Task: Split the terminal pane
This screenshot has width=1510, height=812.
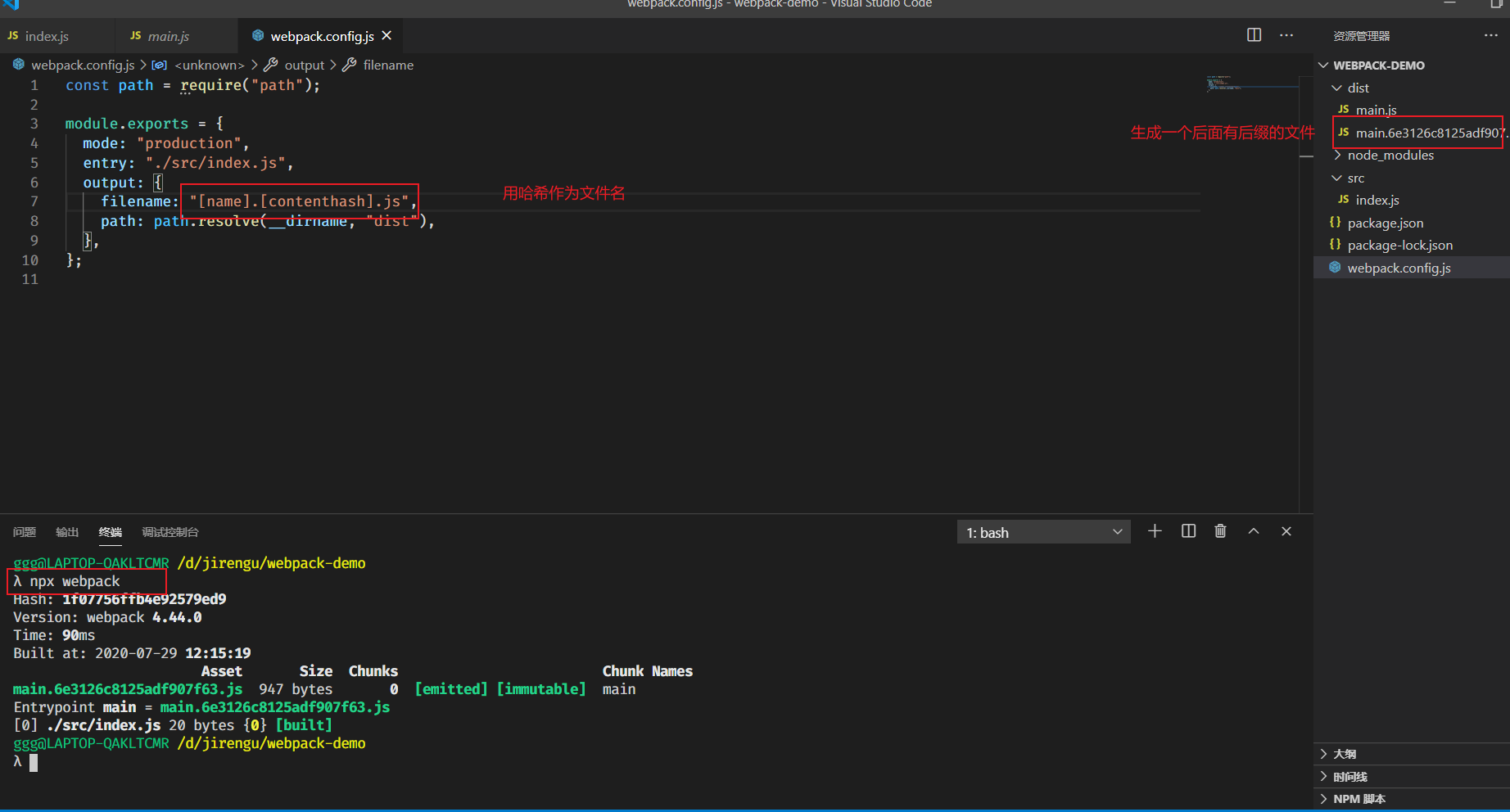Action: [1188, 531]
